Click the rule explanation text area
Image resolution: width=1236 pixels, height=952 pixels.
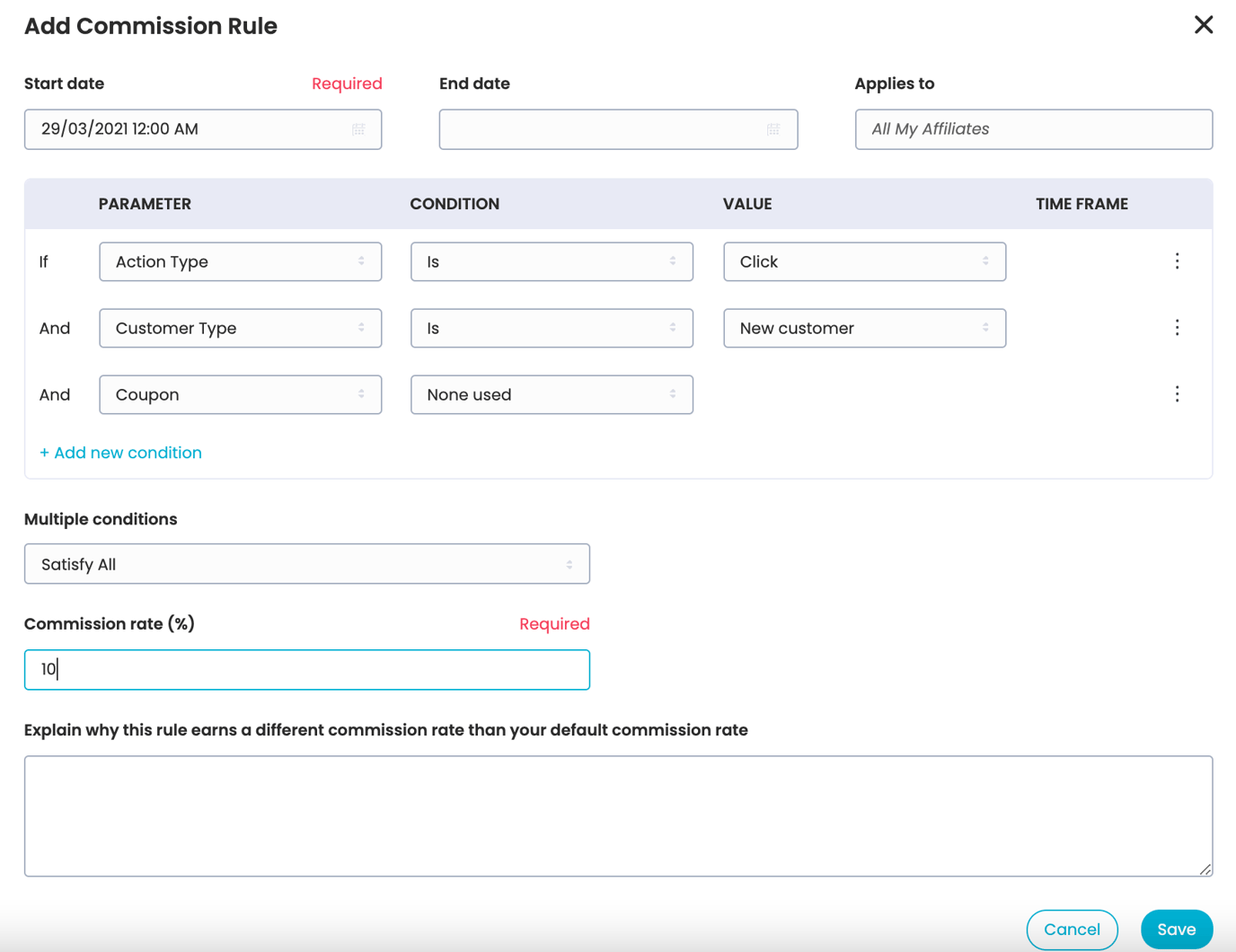pyautogui.click(x=618, y=815)
